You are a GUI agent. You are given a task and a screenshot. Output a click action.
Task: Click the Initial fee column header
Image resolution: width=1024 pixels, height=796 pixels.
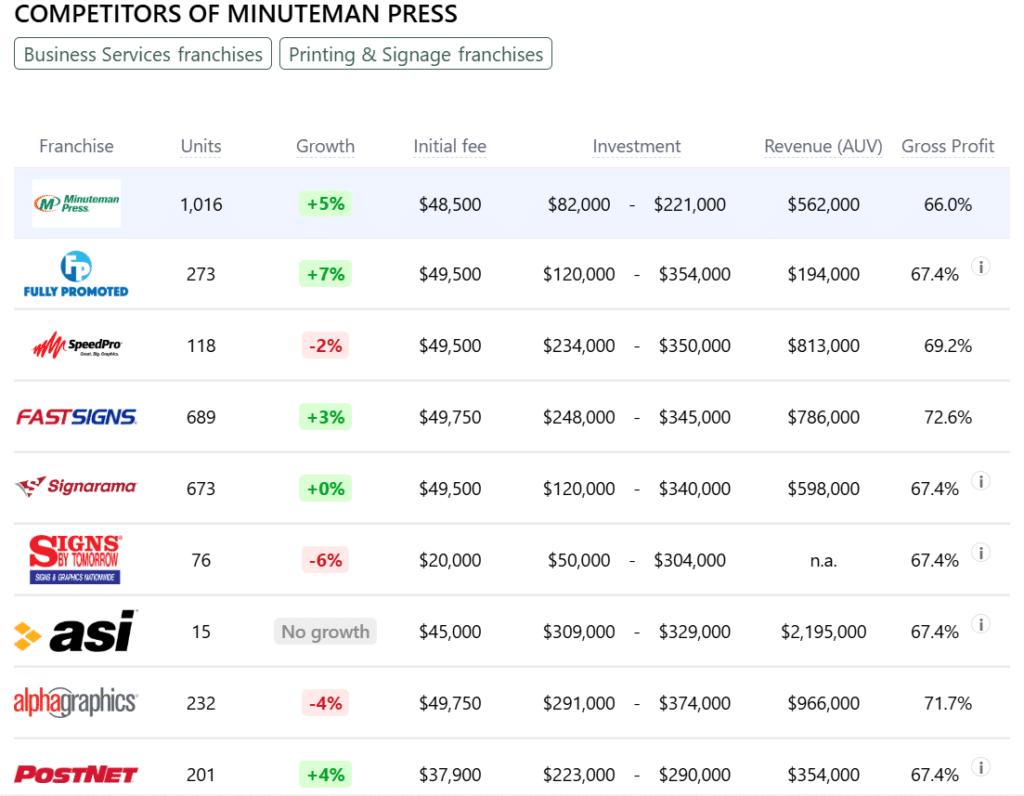tap(450, 146)
